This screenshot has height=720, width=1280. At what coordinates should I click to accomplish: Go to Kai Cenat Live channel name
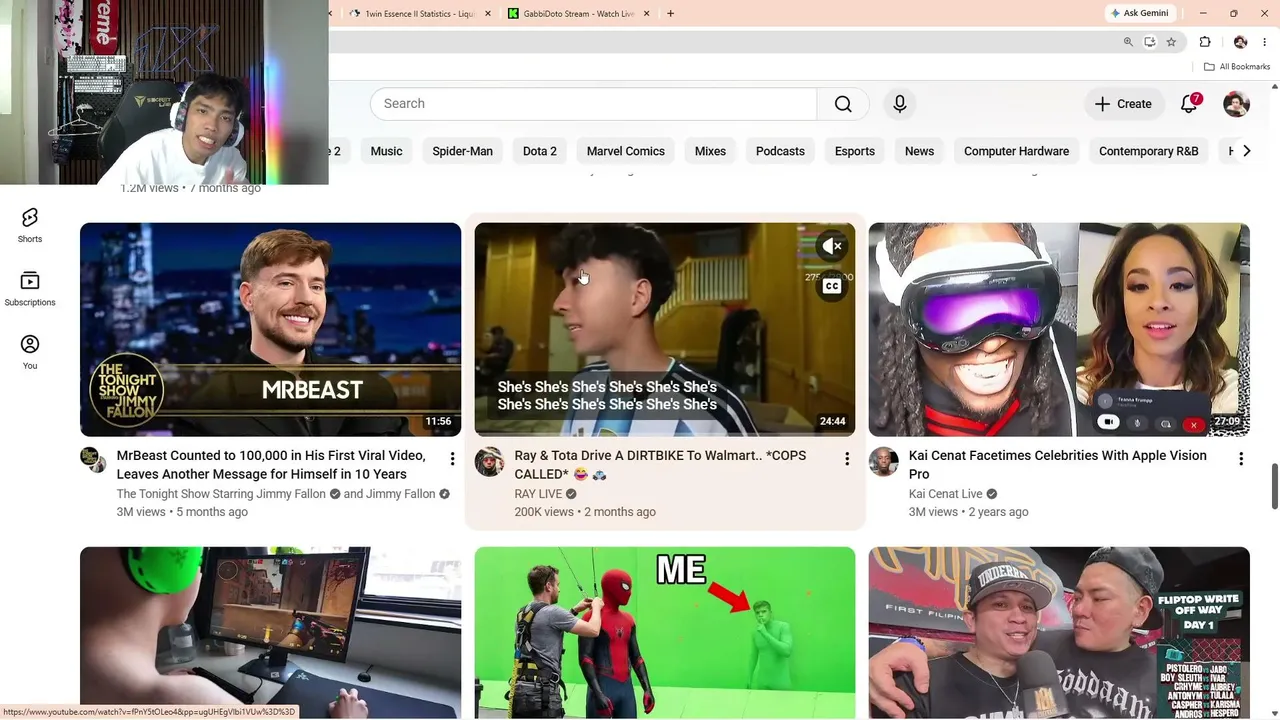945,494
